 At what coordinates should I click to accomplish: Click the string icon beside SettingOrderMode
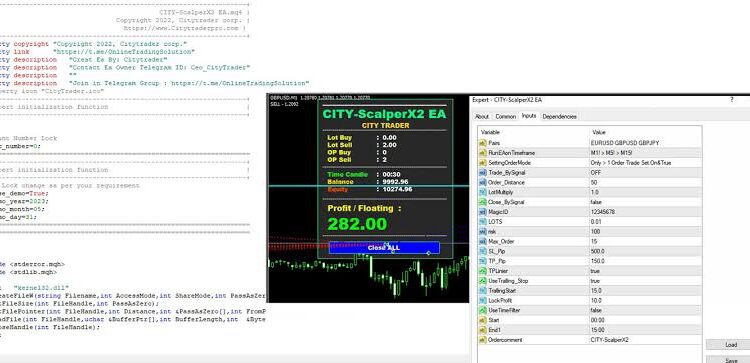tap(483, 163)
